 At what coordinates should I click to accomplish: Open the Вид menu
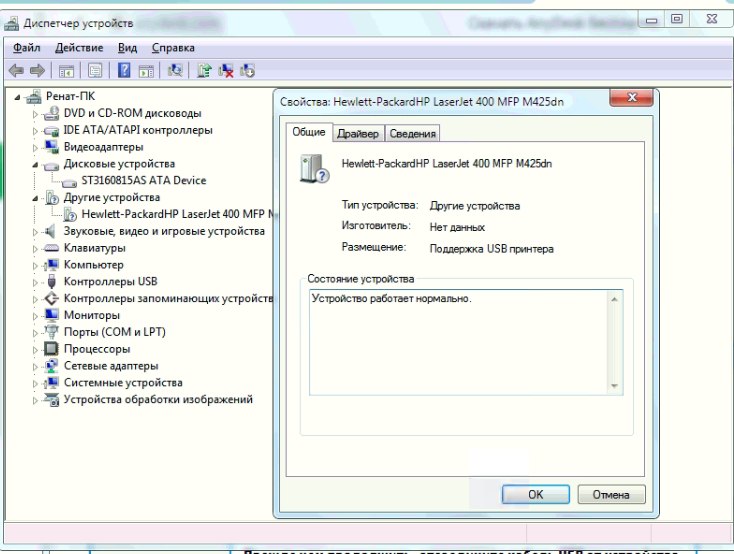click(x=127, y=48)
